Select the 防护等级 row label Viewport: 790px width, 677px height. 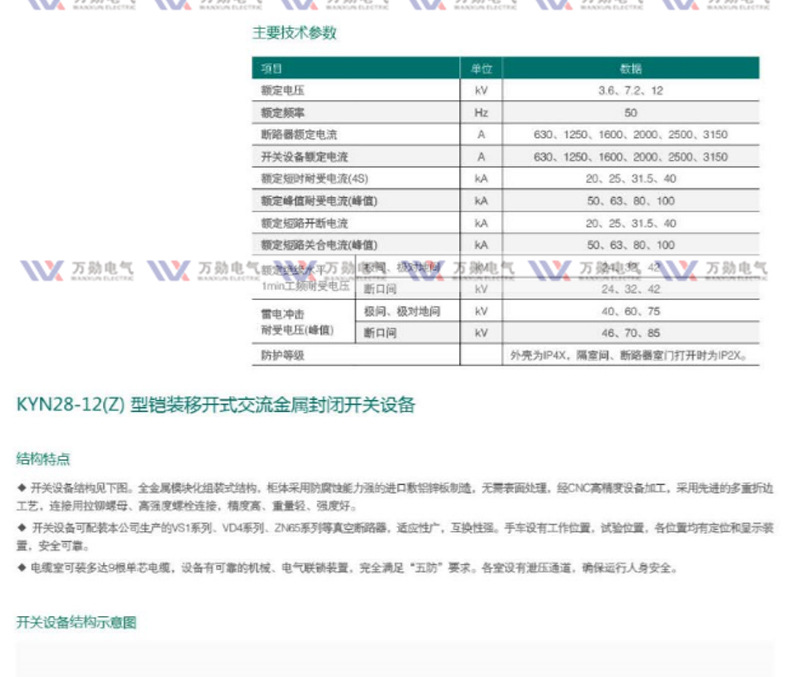click(283, 355)
